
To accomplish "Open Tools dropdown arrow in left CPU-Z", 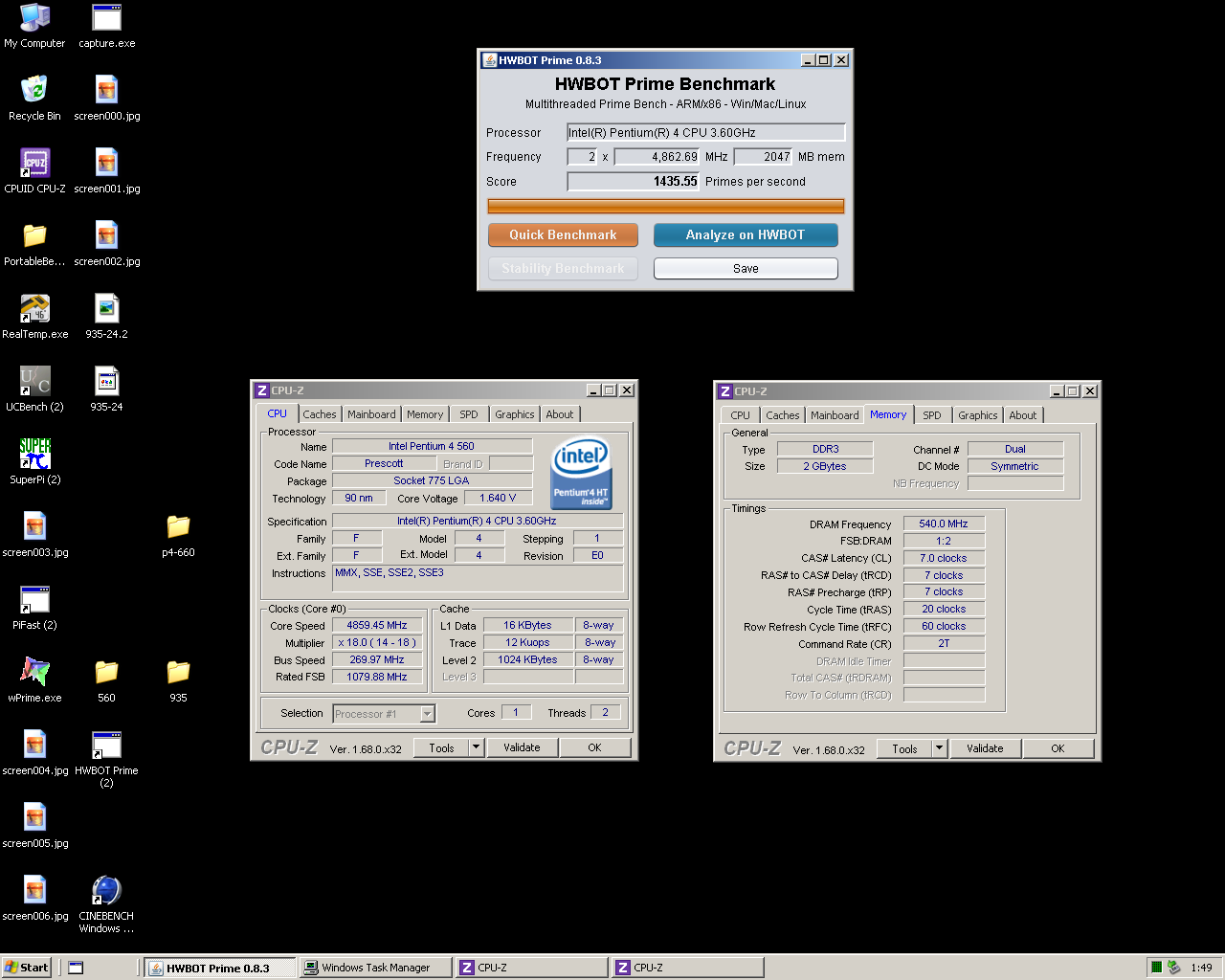I will click(477, 747).
